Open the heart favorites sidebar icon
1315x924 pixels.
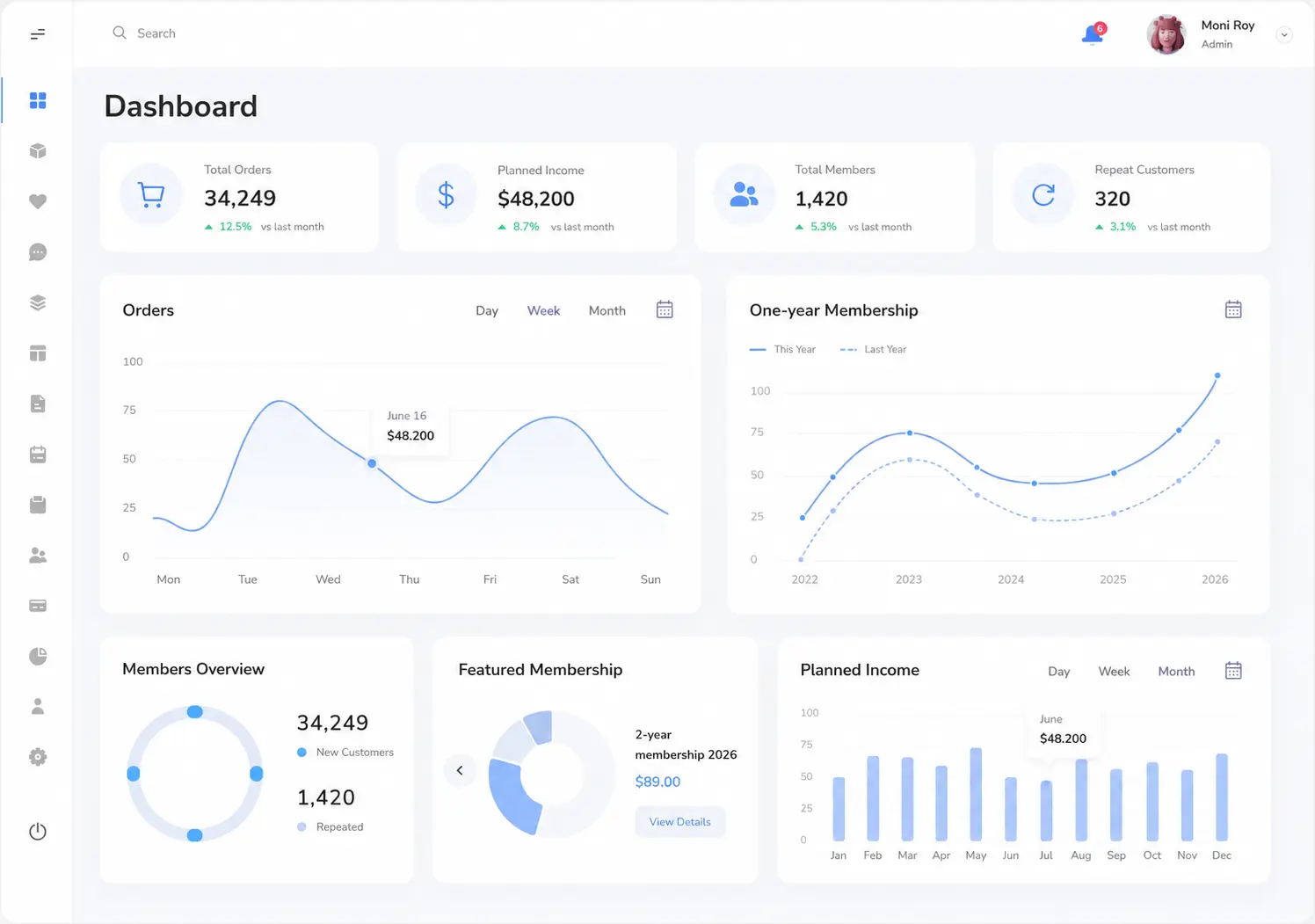(x=38, y=201)
